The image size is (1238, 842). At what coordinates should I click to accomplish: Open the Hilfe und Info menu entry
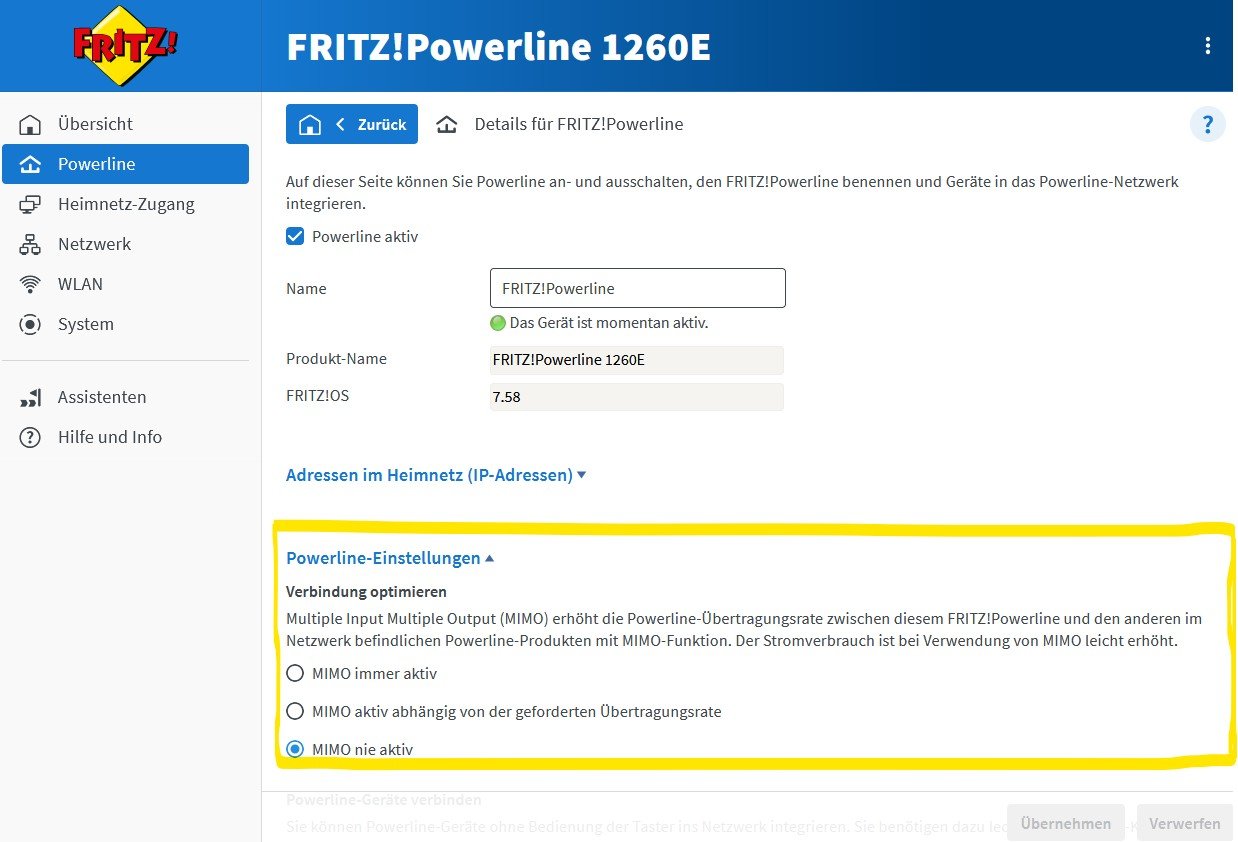(x=125, y=437)
